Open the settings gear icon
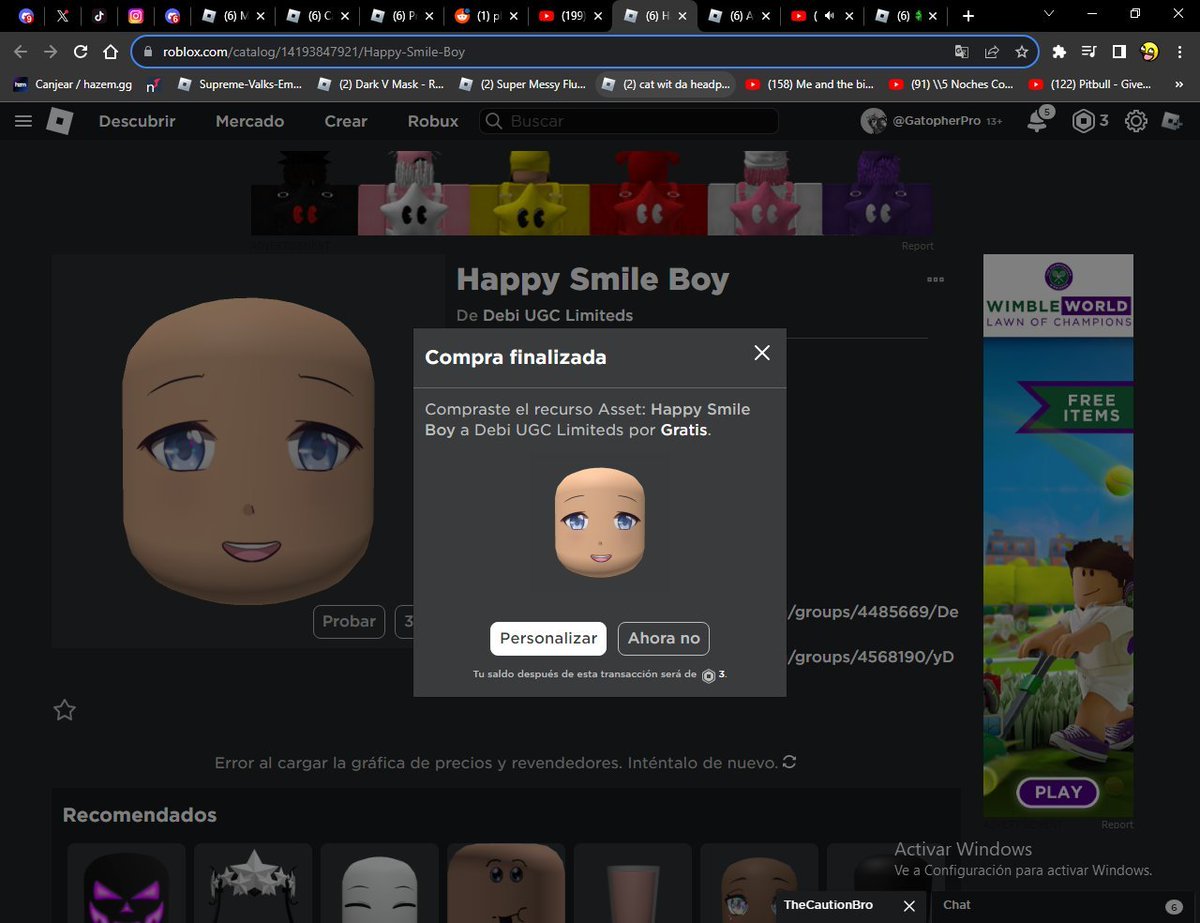The image size is (1200, 923). 1136,121
